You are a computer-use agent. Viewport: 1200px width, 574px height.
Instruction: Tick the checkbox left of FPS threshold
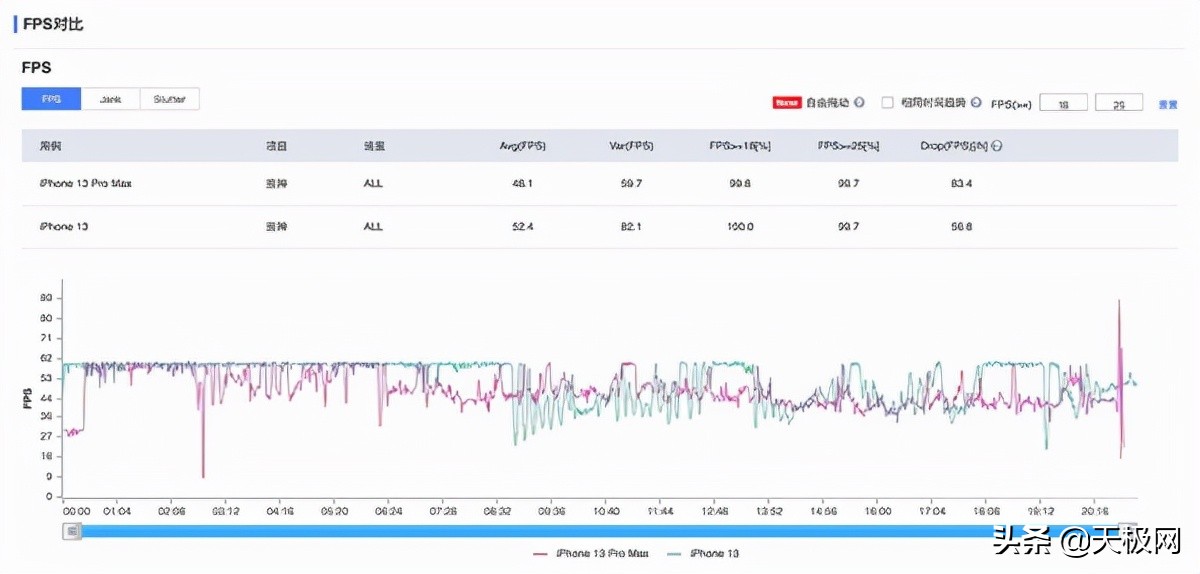tap(887, 103)
